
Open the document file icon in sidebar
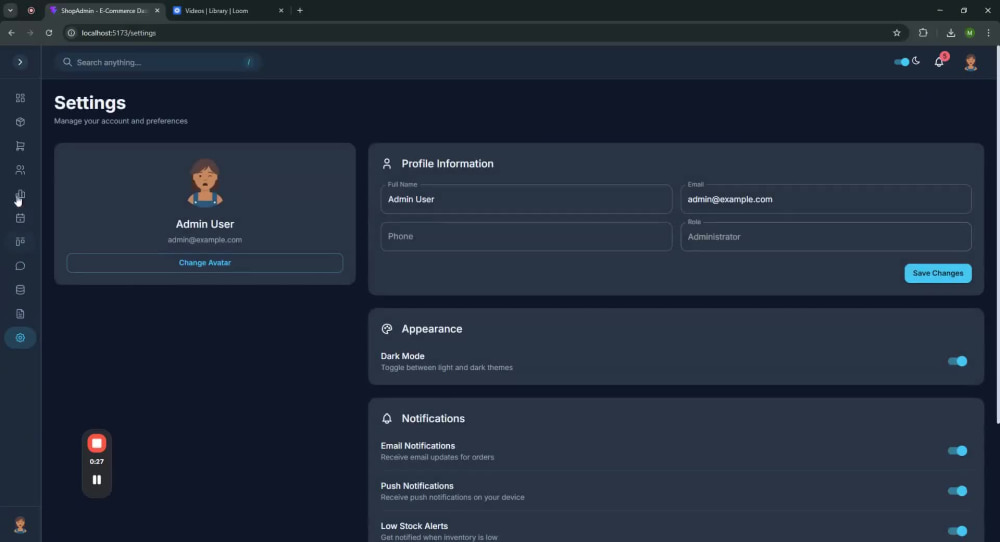tap(20, 314)
